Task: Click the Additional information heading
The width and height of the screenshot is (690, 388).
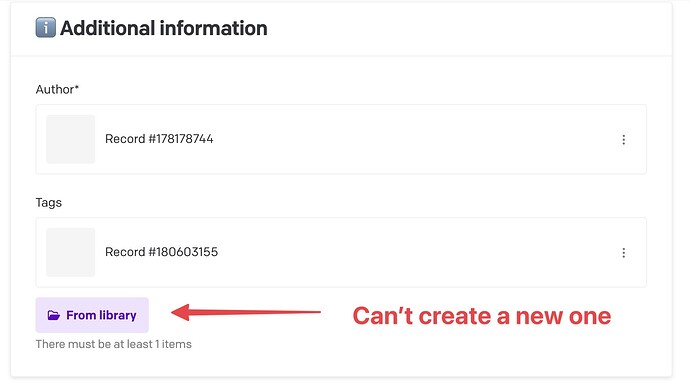Action: [x=163, y=28]
